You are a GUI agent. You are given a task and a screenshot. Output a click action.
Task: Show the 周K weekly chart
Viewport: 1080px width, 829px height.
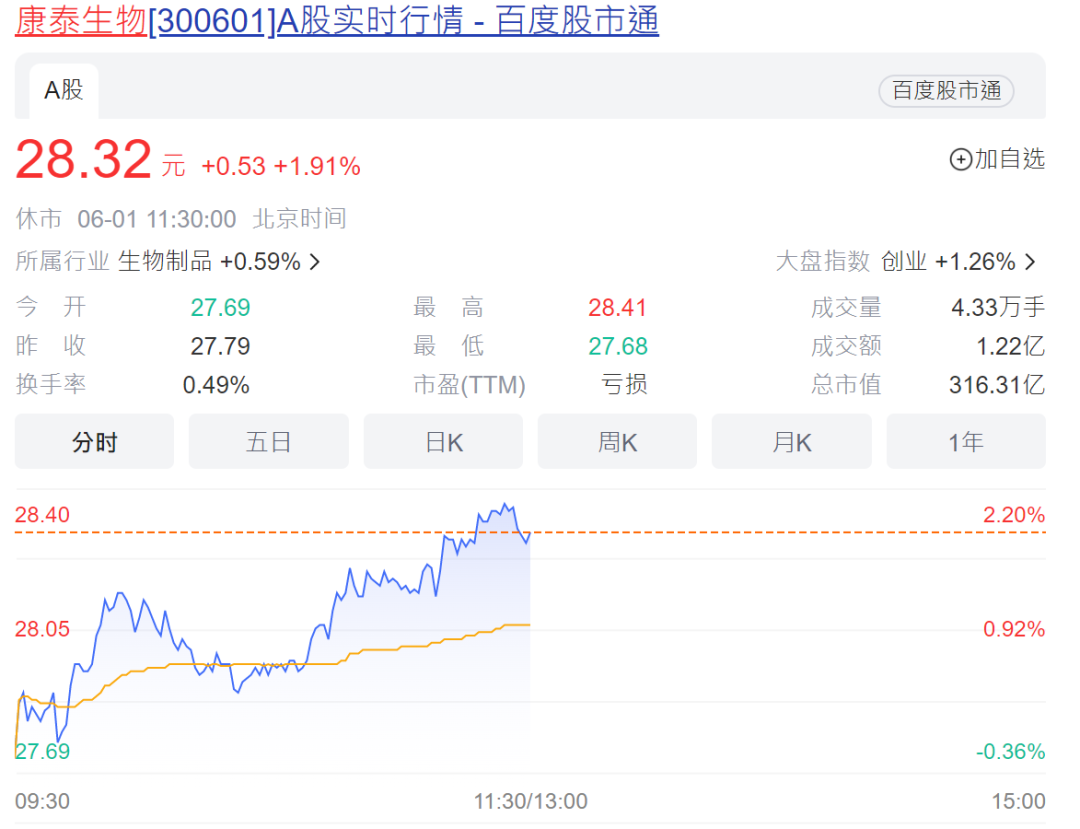pyautogui.click(x=617, y=441)
